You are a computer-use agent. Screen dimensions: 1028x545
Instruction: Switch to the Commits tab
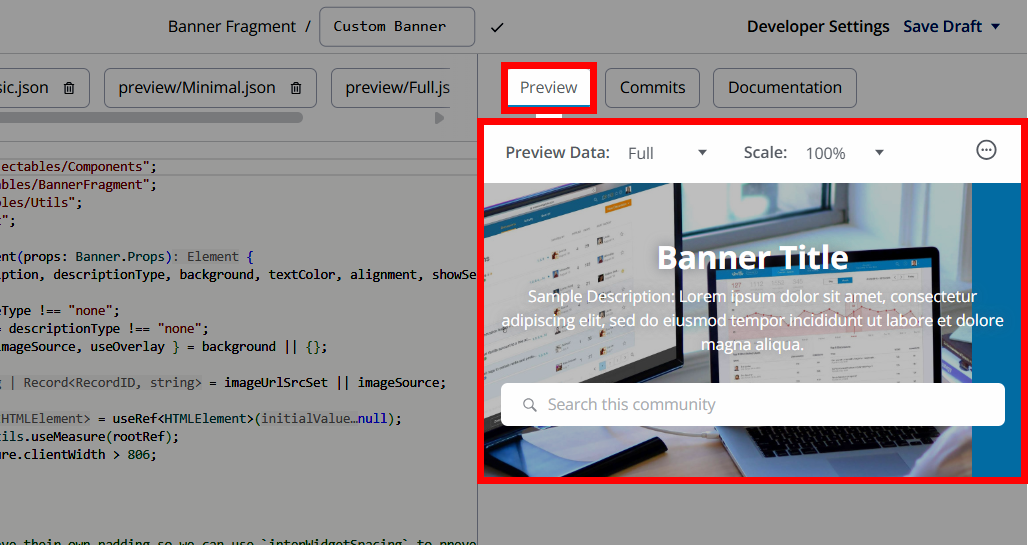(652, 88)
